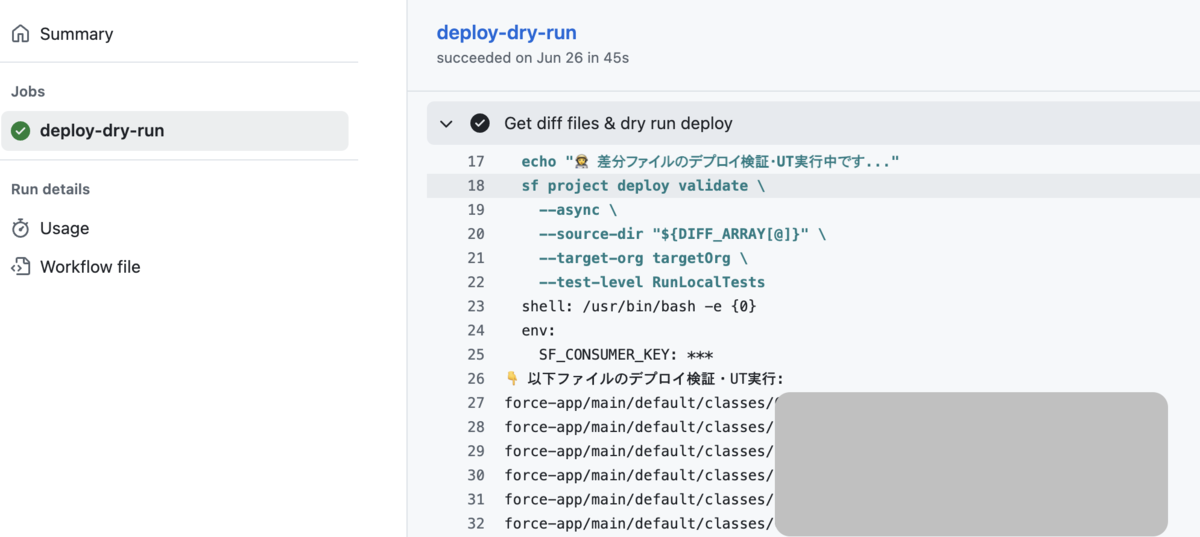Click log line number 21

tap(476, 258)
